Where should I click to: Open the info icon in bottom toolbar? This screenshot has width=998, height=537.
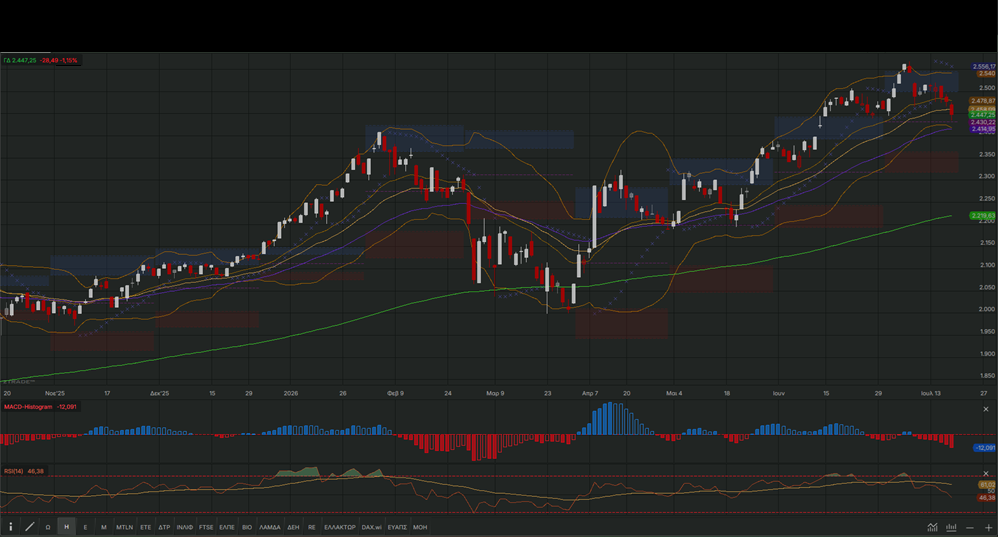tap(10, 527)
